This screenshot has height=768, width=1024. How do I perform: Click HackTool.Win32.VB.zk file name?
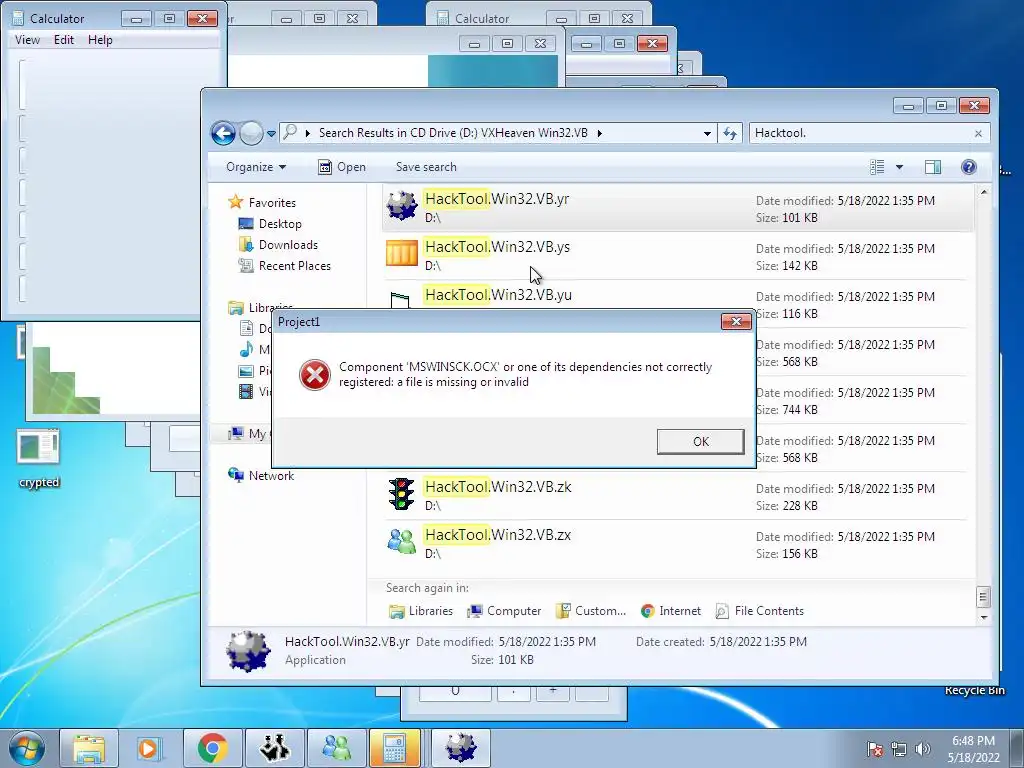point(498,487)
